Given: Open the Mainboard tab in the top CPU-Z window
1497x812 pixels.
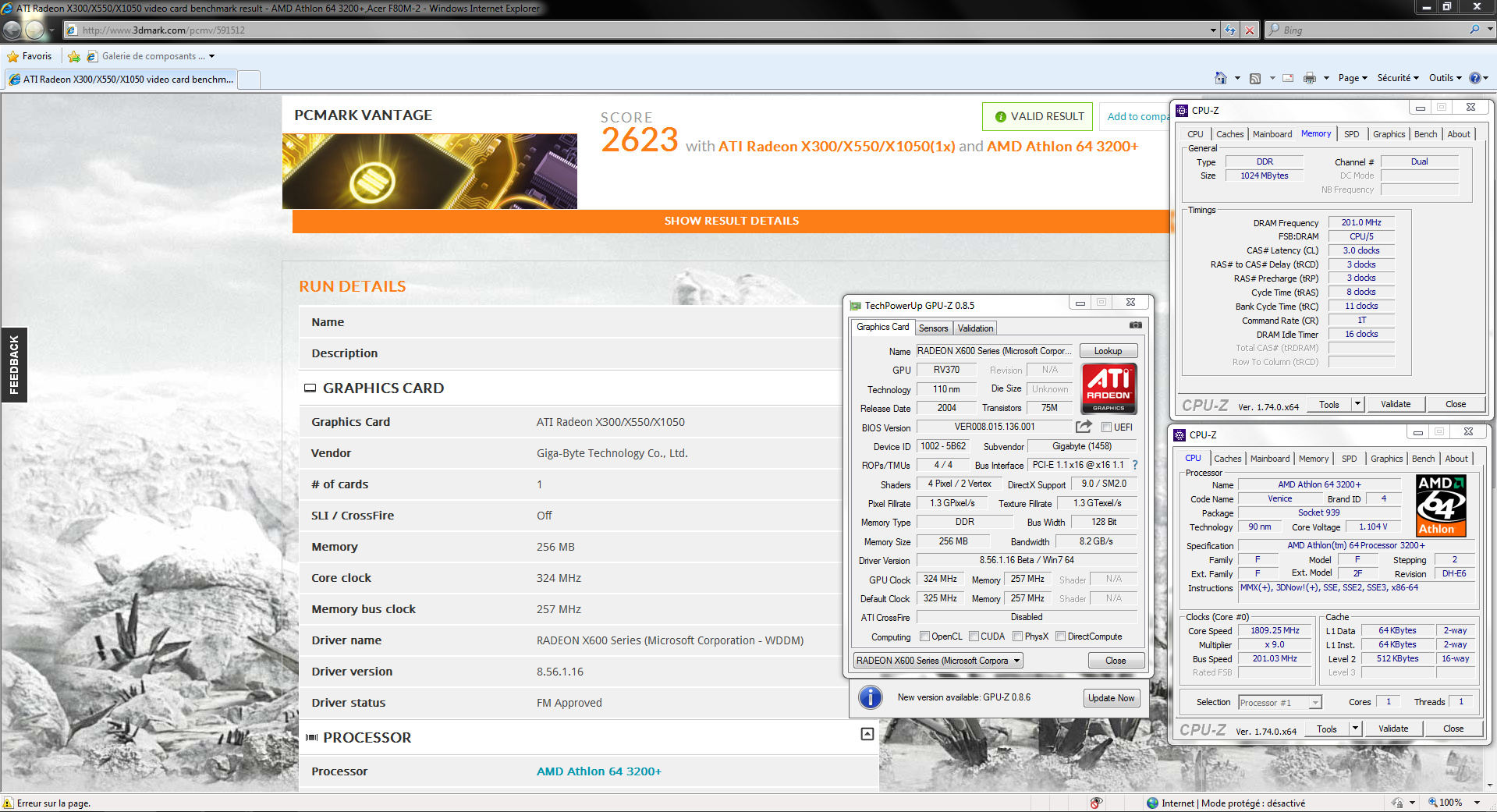Looking at the screenshot, I should tap(1272, 134).
